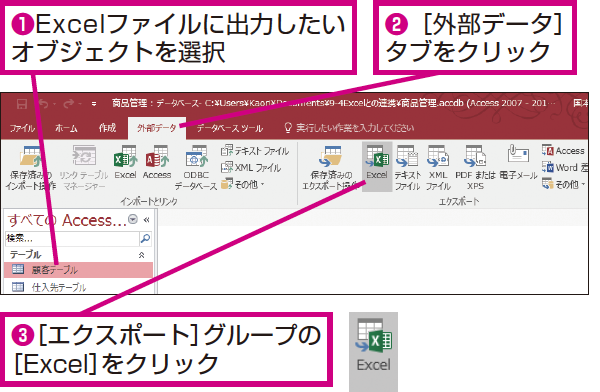Image resolution: width=600 pixels, height=392 pixels.
Task: Import from Access in インポートとリンク group
Action: [157, 163]
